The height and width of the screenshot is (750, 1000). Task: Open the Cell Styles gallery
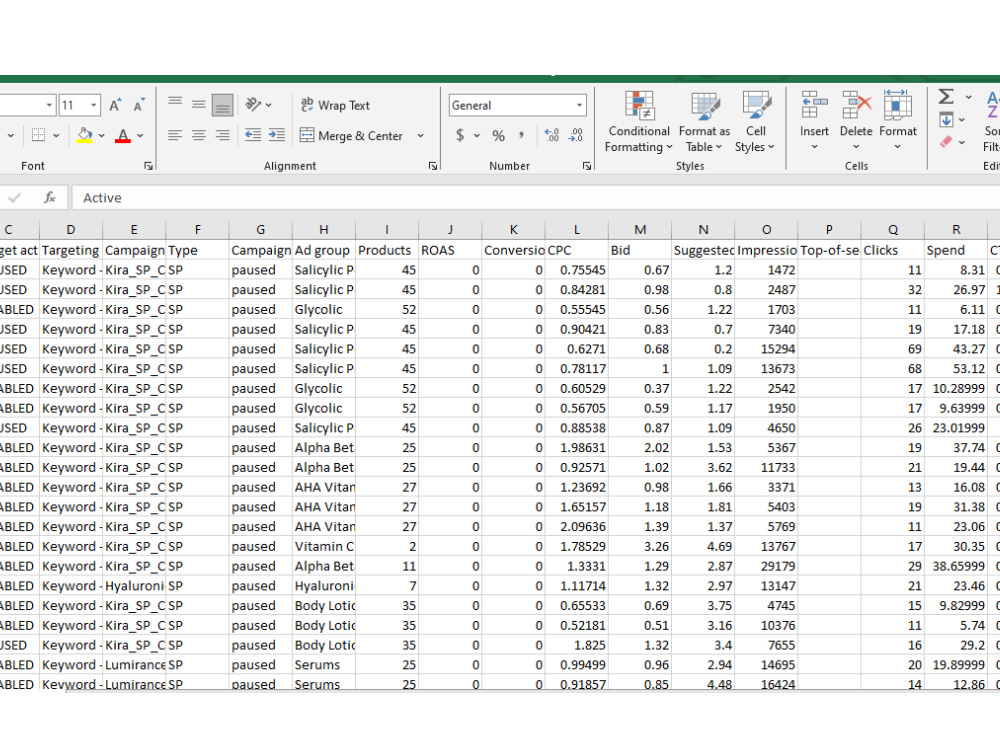(755, 122)
